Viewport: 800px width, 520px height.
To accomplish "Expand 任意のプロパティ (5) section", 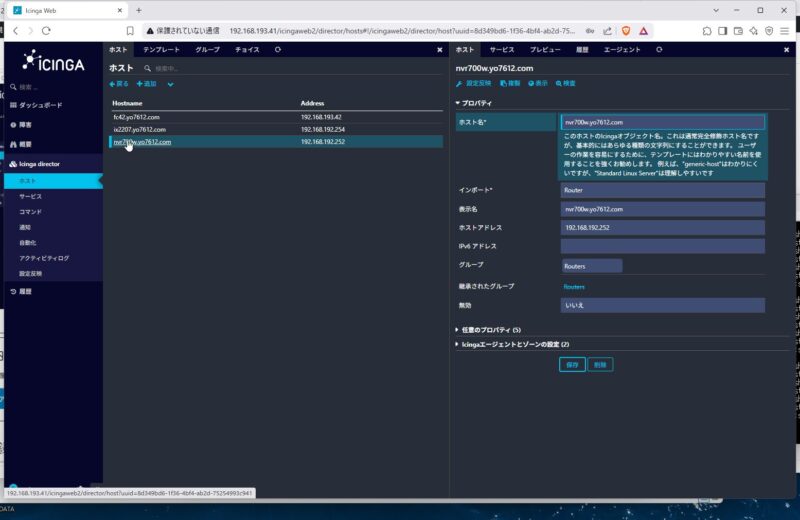I will coord(488,330).
